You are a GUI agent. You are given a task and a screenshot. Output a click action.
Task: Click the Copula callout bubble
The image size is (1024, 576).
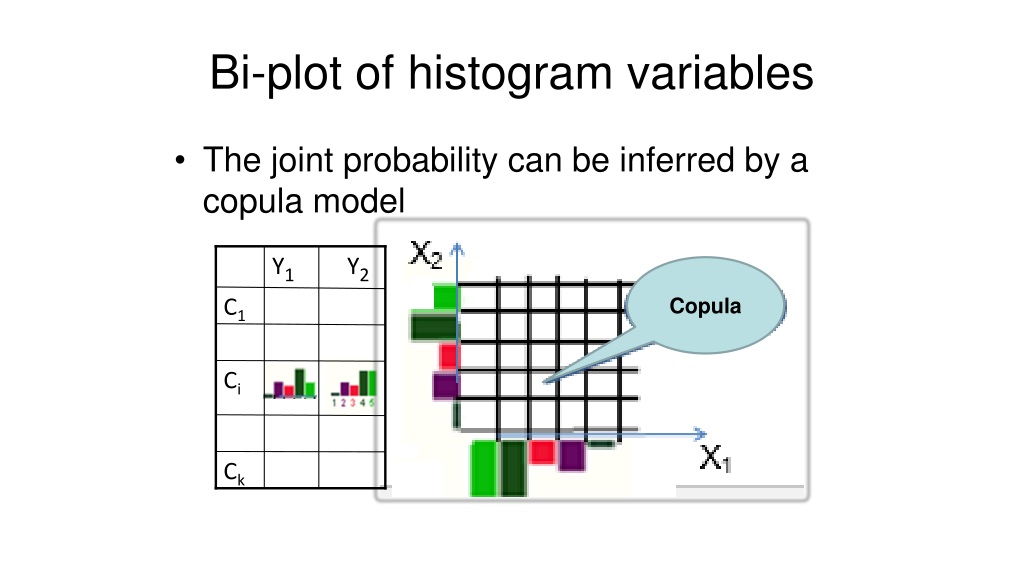coord(705,307)
